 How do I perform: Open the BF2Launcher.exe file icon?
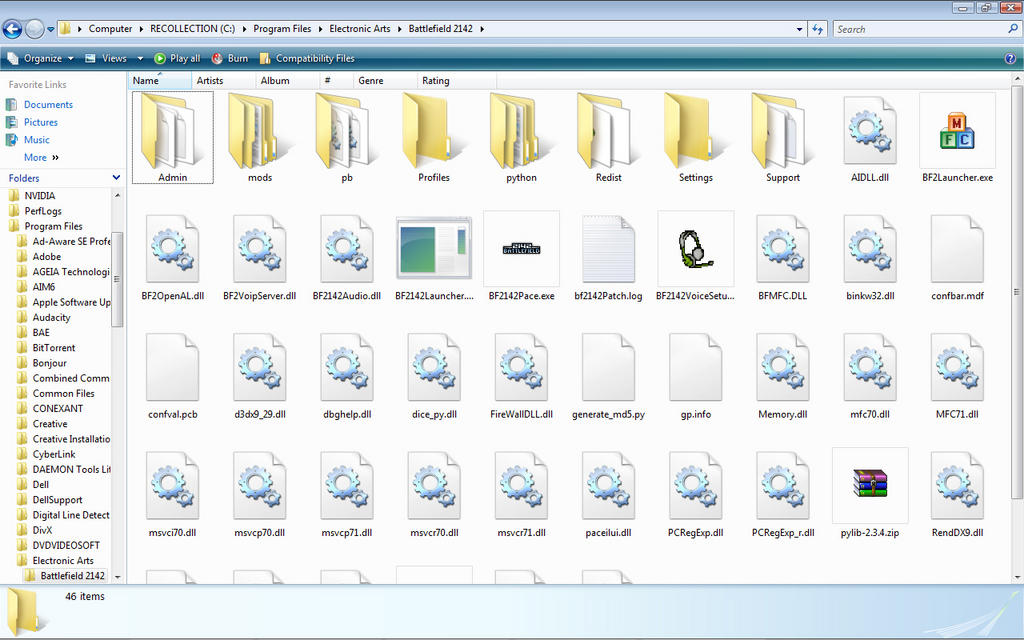click(957, 131)
